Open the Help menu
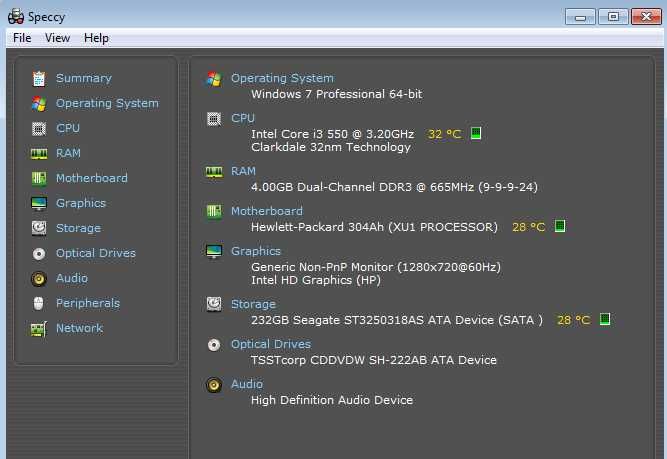667x459 pixels. tap(96, 38)
